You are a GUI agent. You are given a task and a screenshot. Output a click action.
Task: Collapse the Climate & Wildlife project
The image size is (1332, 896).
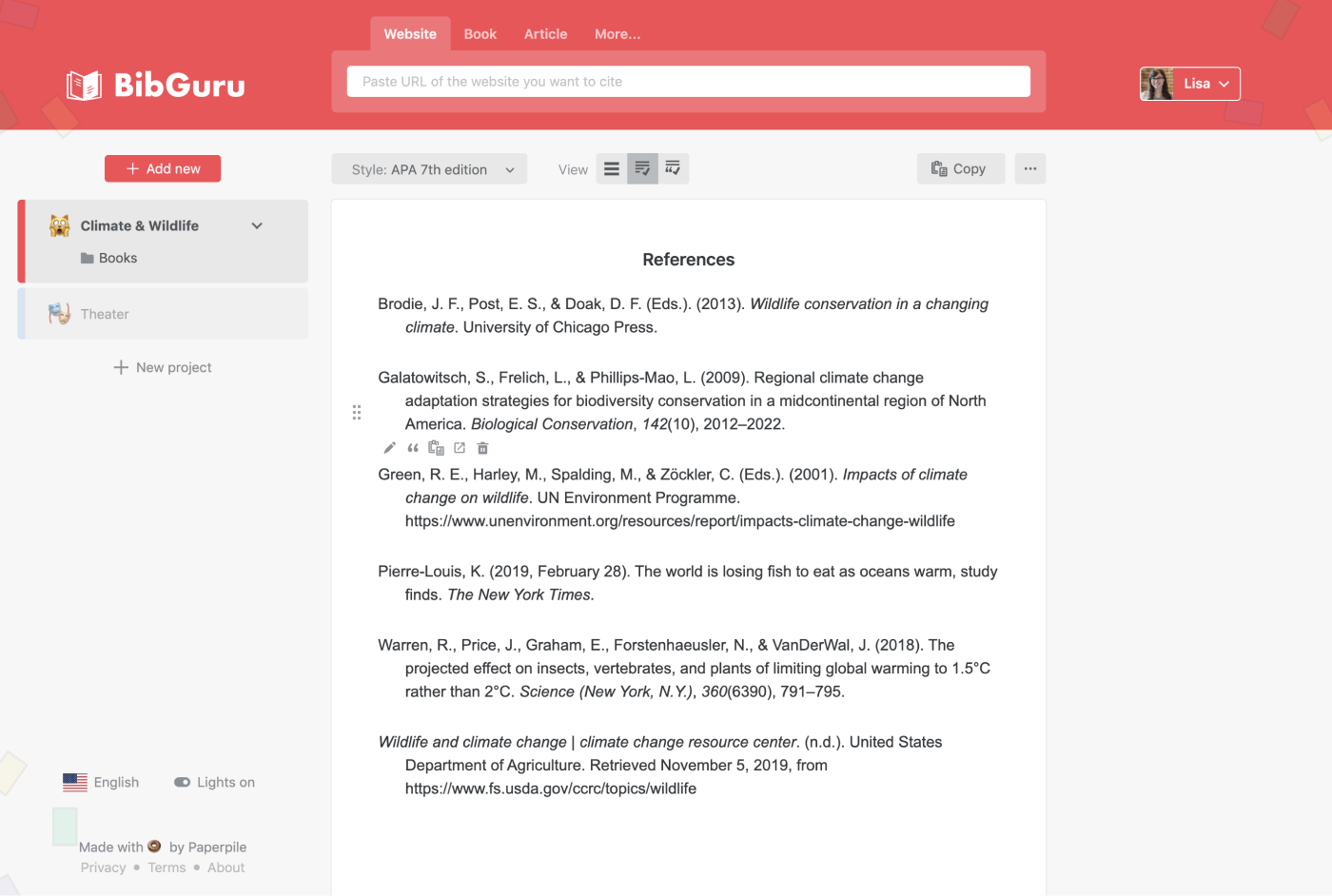coord(256,225)
